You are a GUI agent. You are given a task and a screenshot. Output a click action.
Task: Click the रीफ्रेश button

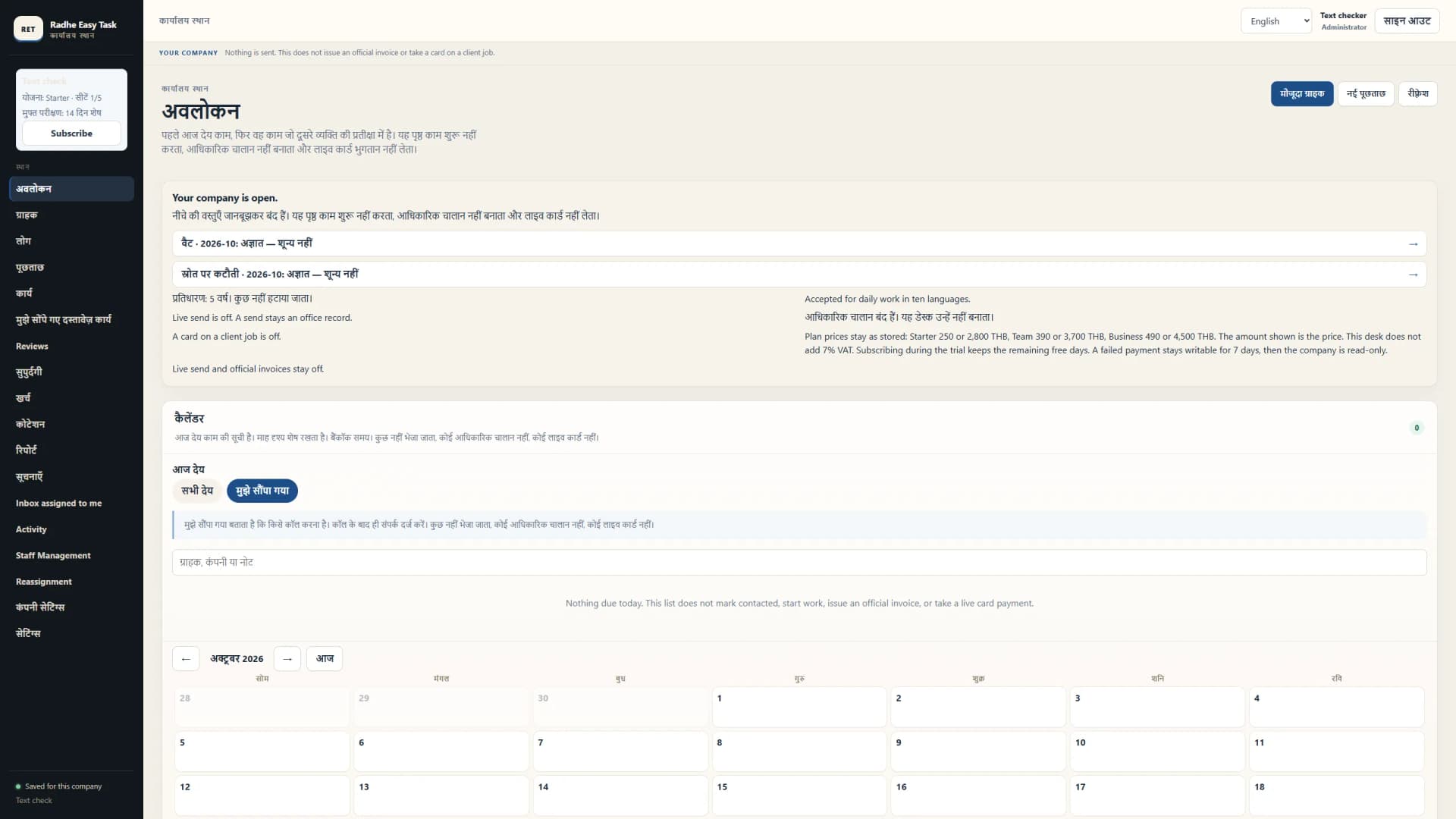pos(1417,94)
